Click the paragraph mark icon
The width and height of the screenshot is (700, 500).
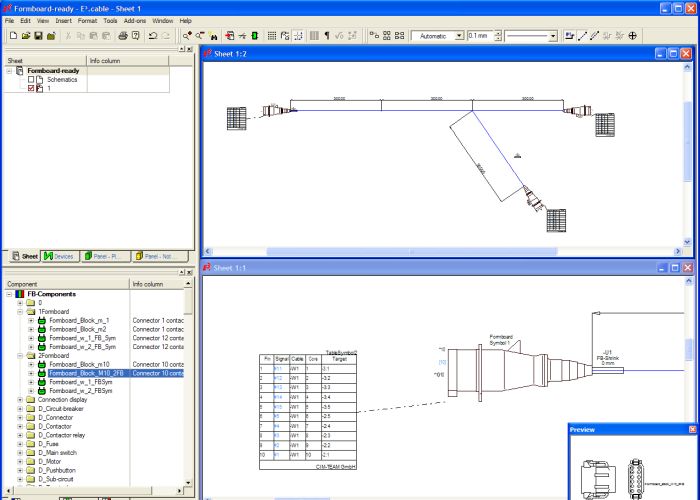click(326, 35)
